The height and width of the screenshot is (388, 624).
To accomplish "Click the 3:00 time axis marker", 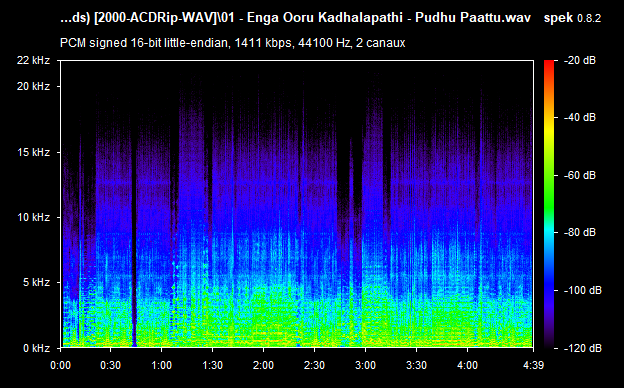I will tap(365, 365).
